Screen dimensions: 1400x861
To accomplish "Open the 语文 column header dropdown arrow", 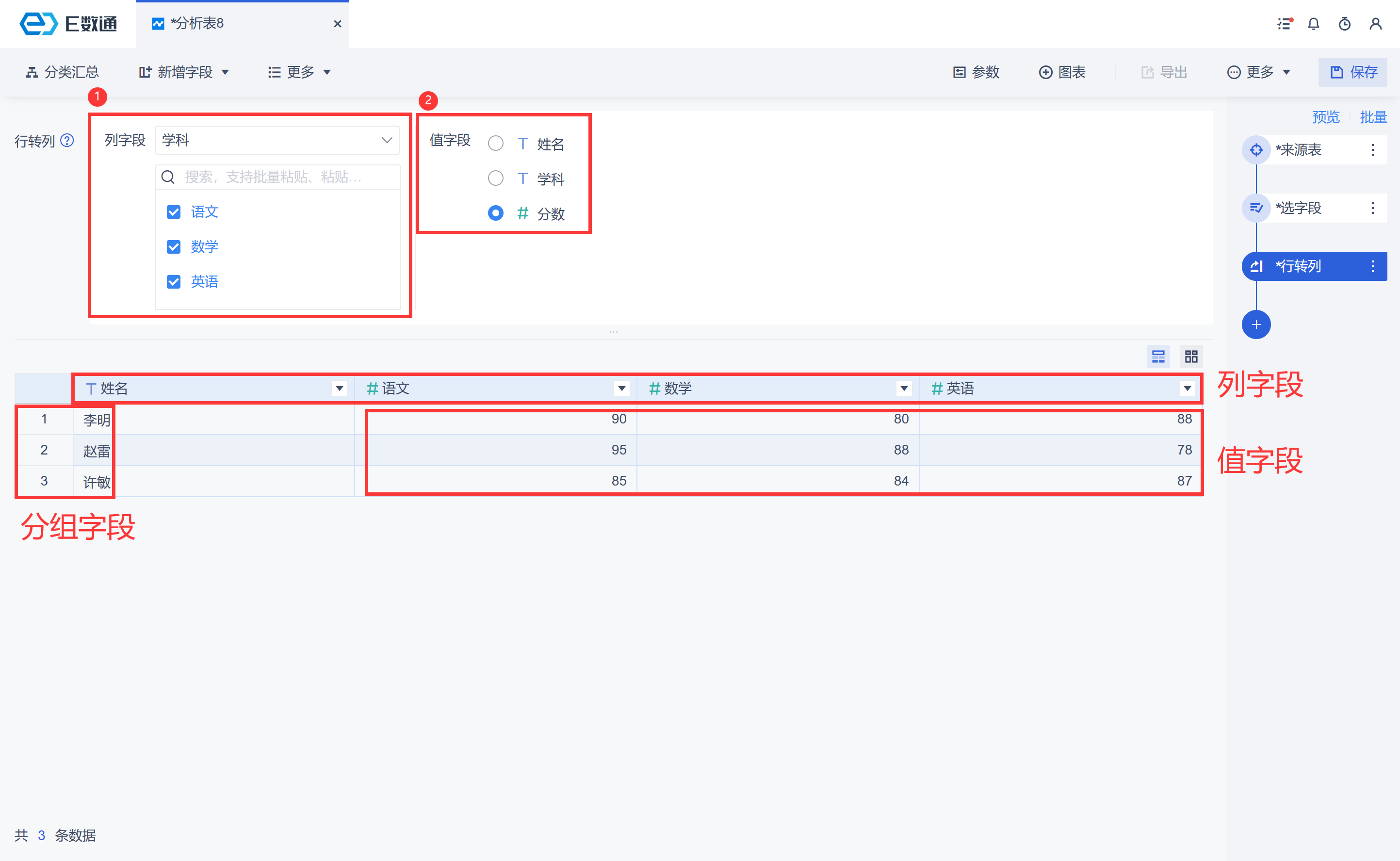I will (x=622, y=389).
